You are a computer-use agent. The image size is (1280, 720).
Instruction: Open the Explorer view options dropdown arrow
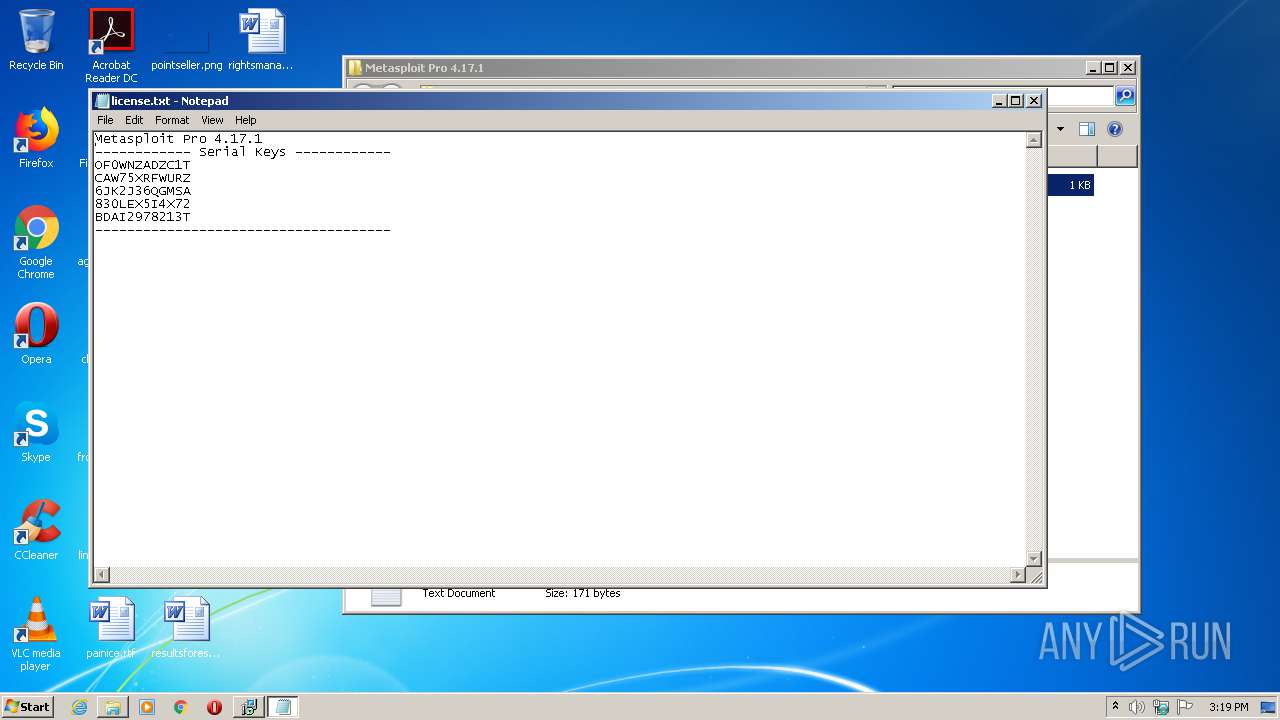coord(1060,129)
